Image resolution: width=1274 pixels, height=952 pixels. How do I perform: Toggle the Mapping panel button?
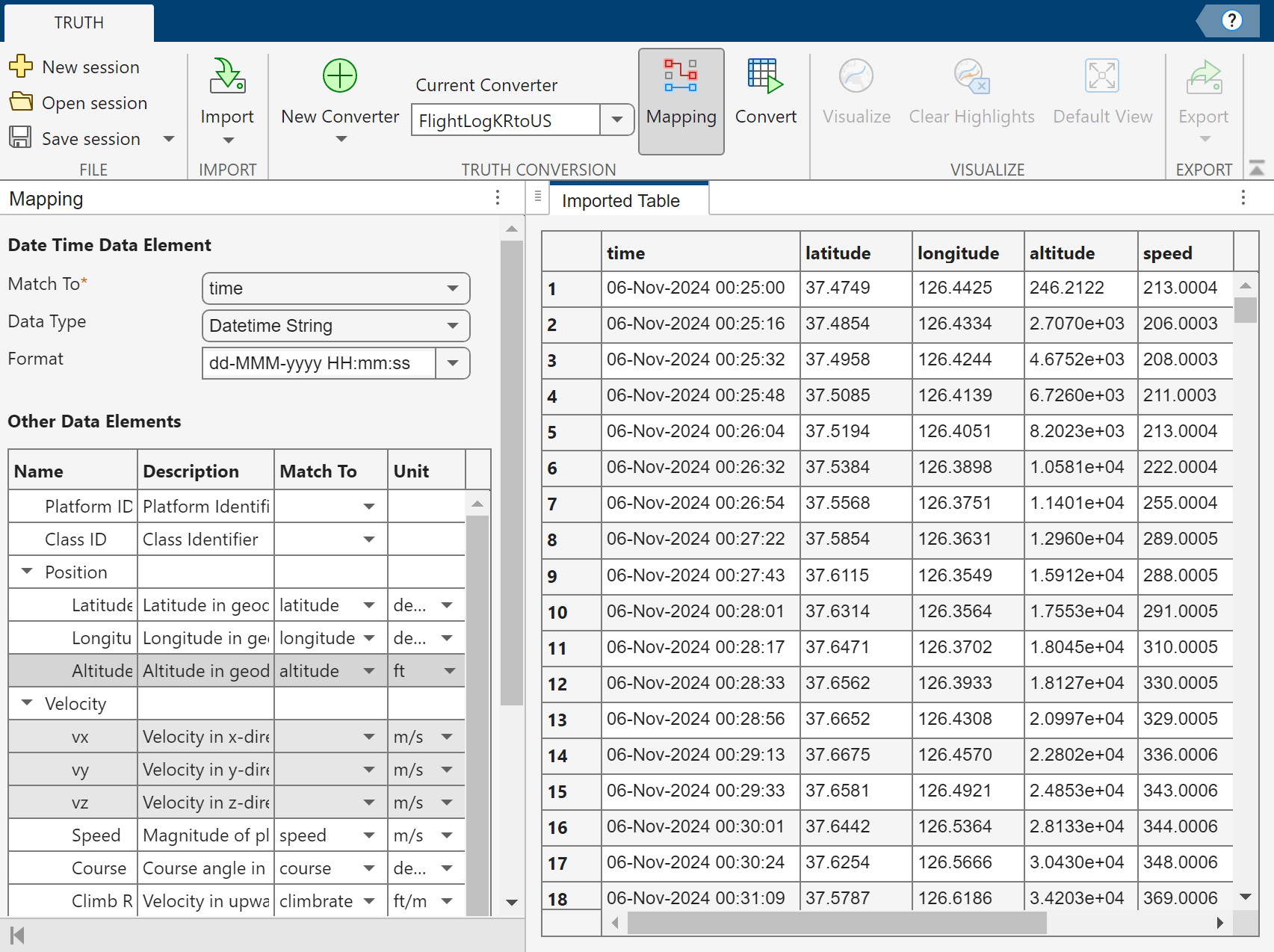[x=681, y=101]
